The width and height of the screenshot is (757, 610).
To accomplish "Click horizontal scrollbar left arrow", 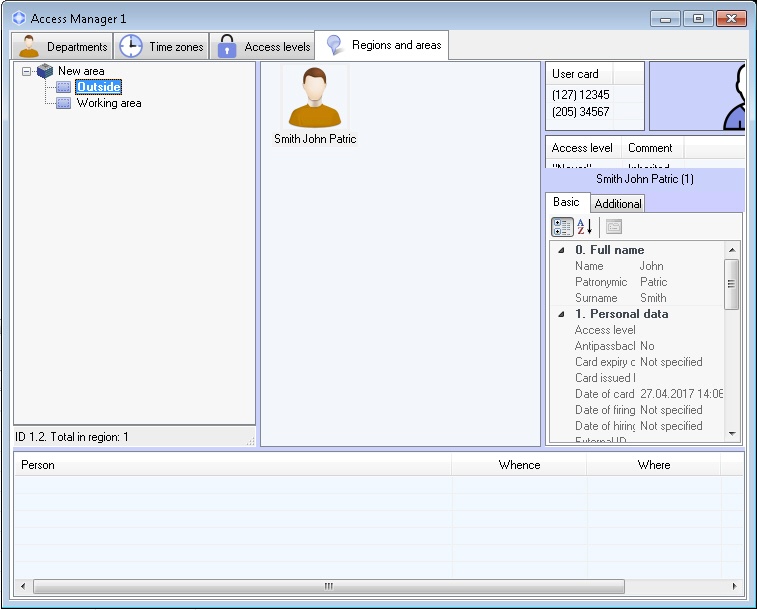I will point(23,586).
